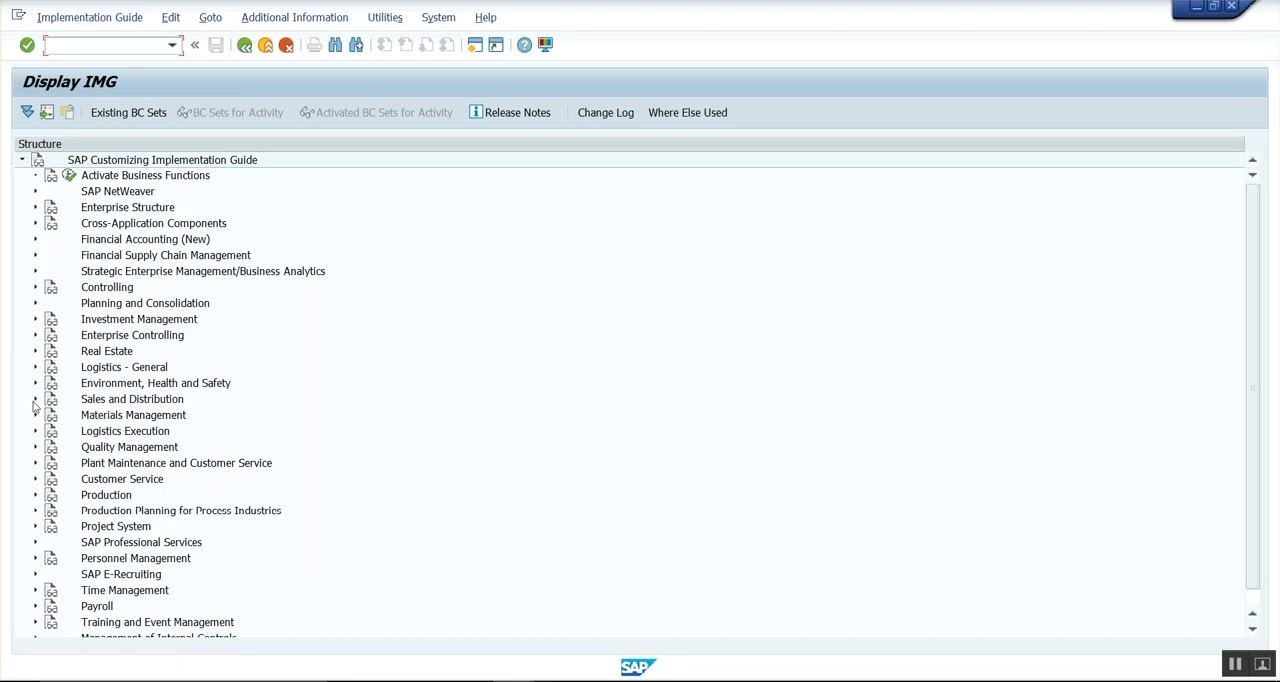Image resolution: width=1280 pixels, height=682 pixels.
Task: Click the orange Exit icon
Action: (x=265, y=45)
